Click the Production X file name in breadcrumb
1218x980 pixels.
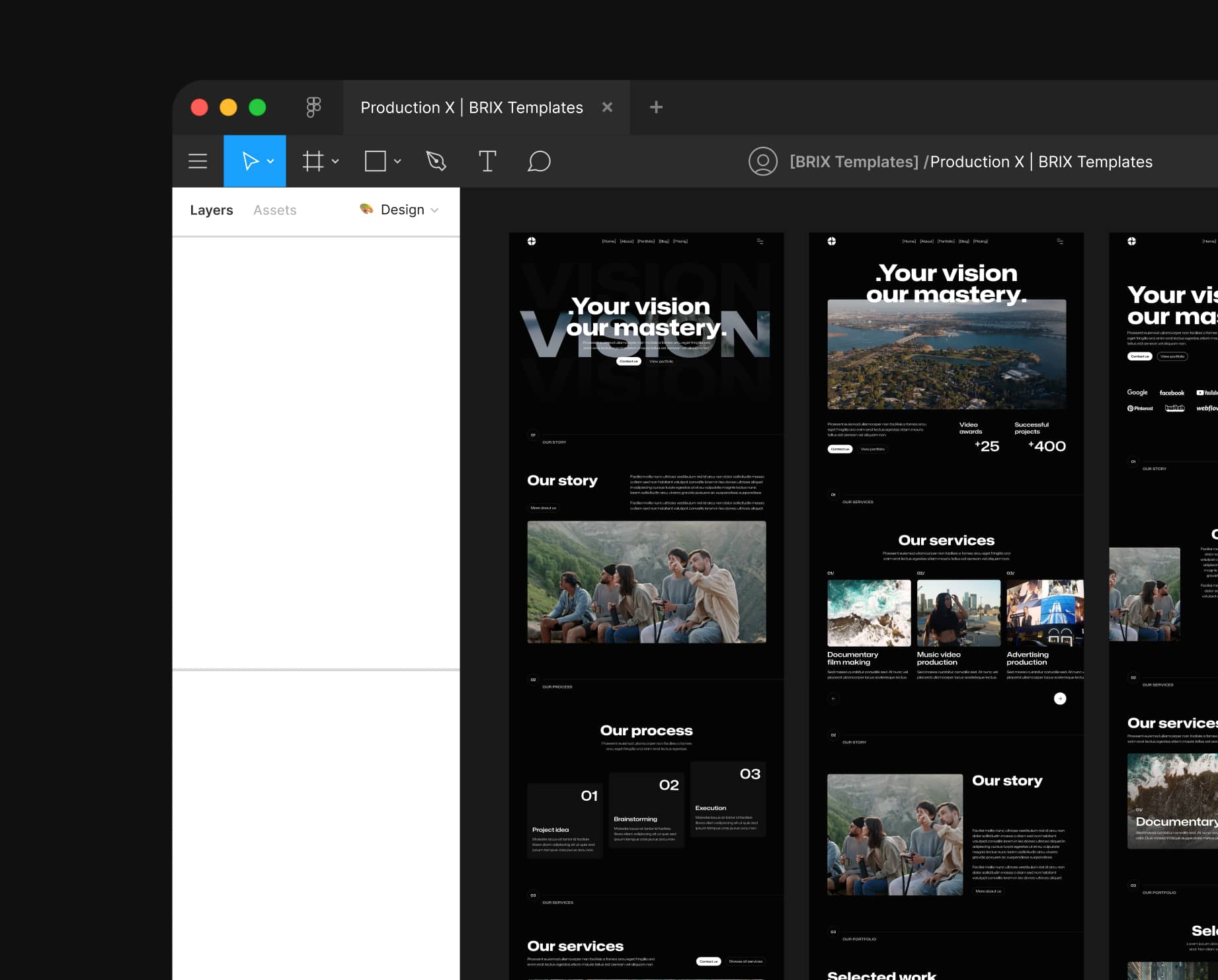tap(1041, 162)
